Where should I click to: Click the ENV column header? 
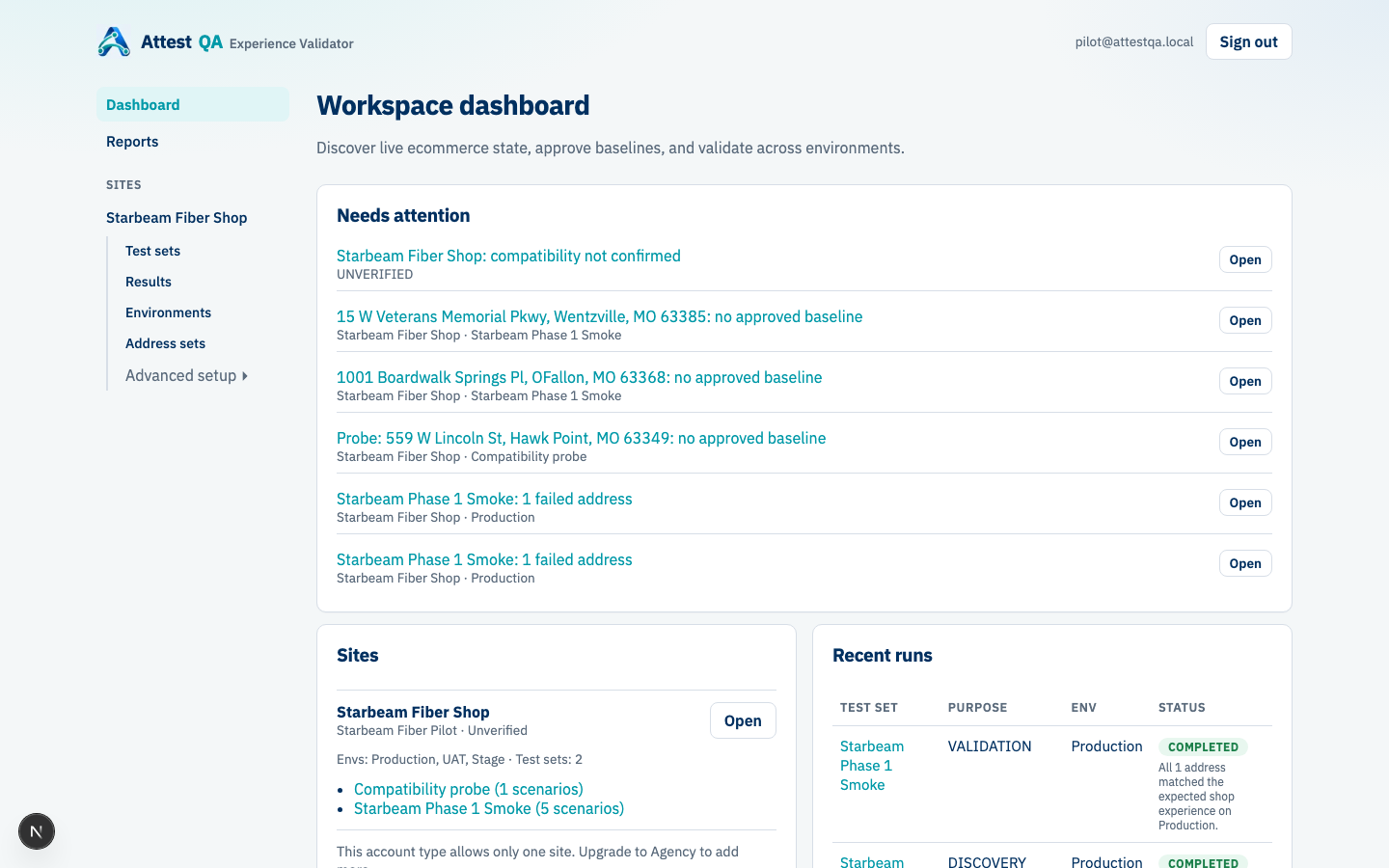(x=1083, y=707)
